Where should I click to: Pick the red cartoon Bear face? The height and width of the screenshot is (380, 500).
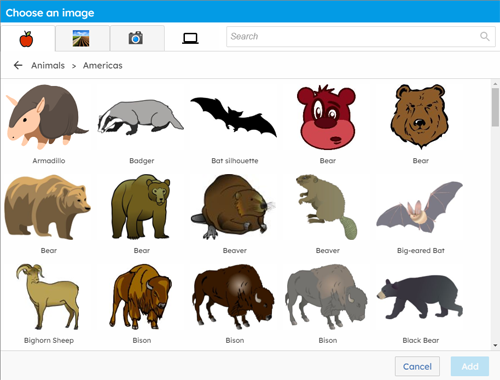click(x=327, y=117)
